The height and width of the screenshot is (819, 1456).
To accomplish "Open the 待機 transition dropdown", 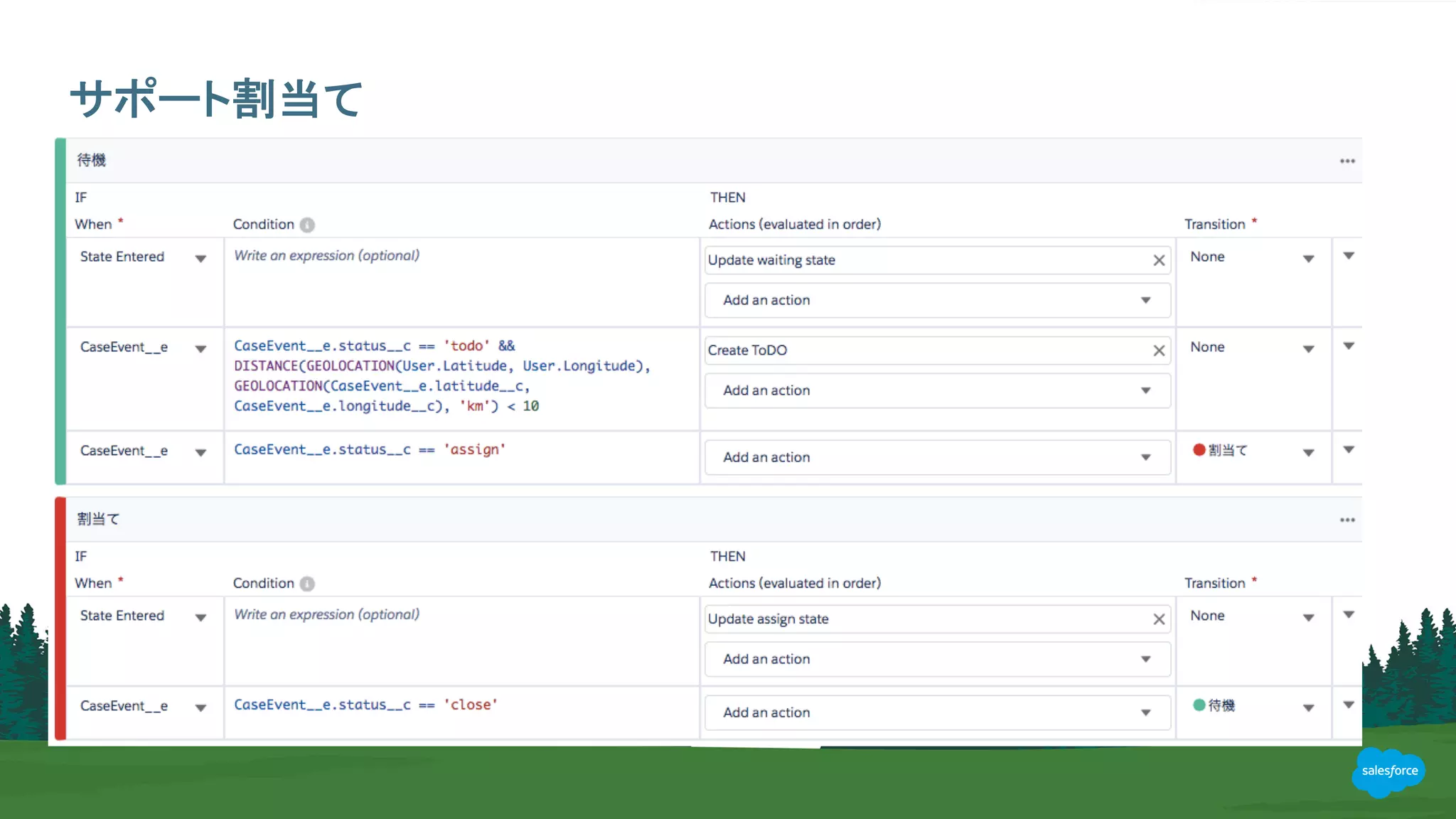I will [x=1308, y=708].
